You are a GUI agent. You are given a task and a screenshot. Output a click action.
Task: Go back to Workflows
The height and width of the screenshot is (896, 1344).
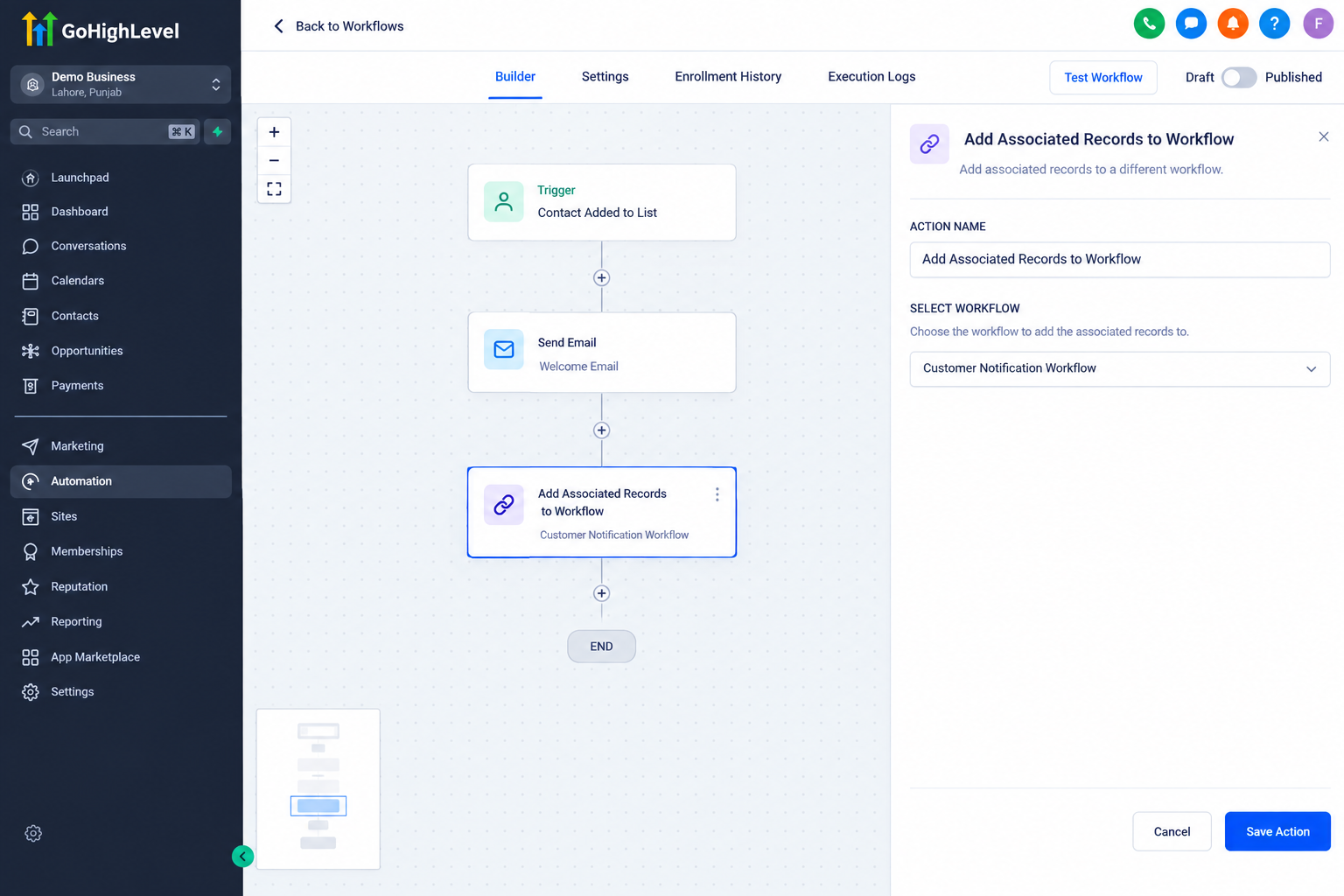coord(339,26)
